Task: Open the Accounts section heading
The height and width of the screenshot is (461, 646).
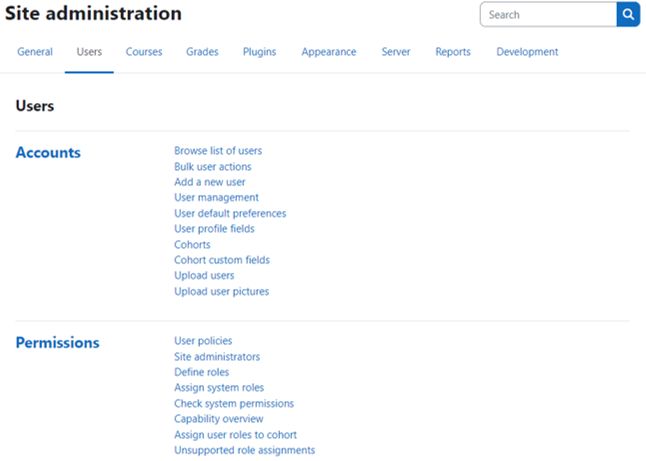Action: click(x=48, y=152)
